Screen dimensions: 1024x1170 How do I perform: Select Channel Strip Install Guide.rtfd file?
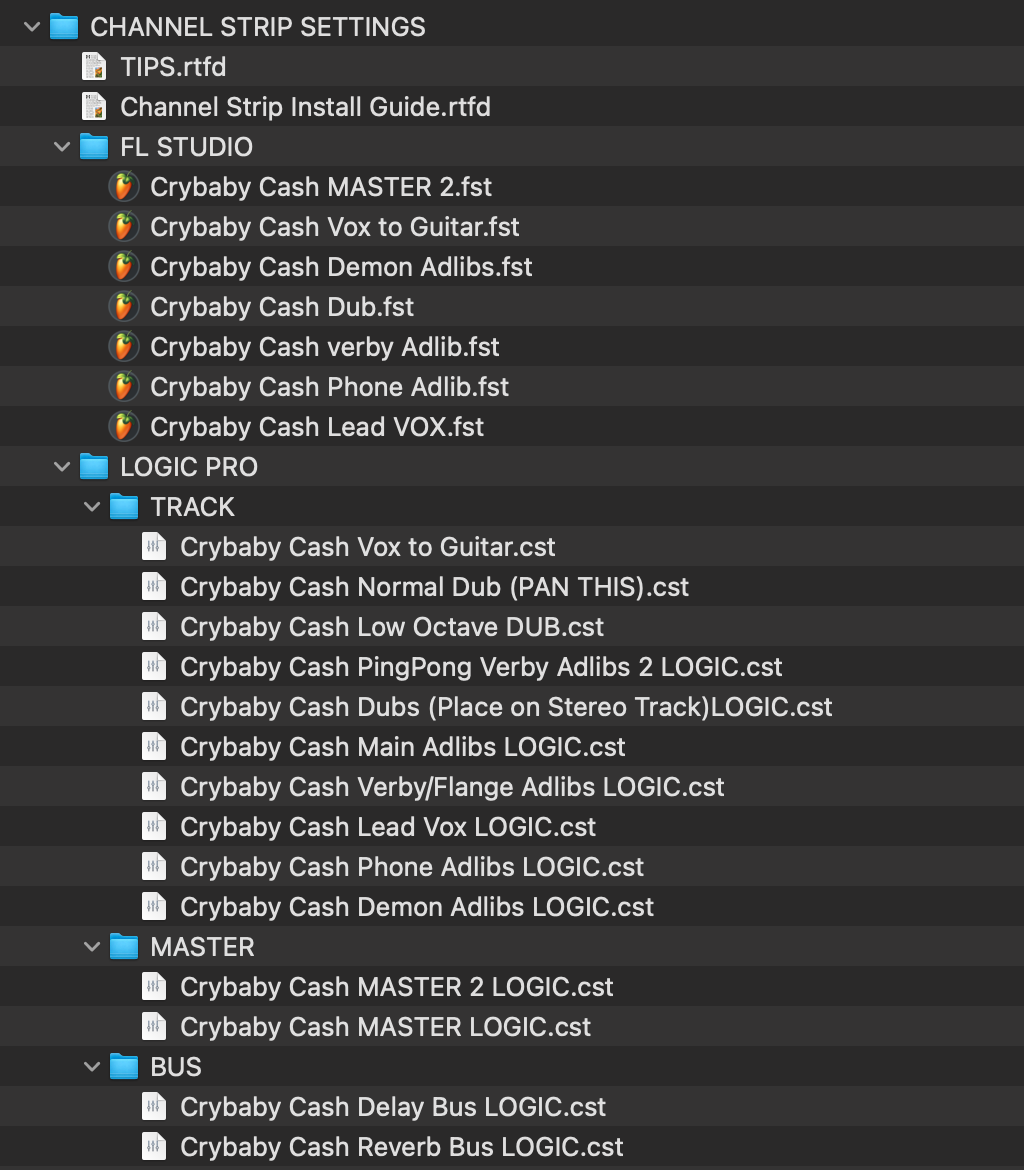click(305, 107)
